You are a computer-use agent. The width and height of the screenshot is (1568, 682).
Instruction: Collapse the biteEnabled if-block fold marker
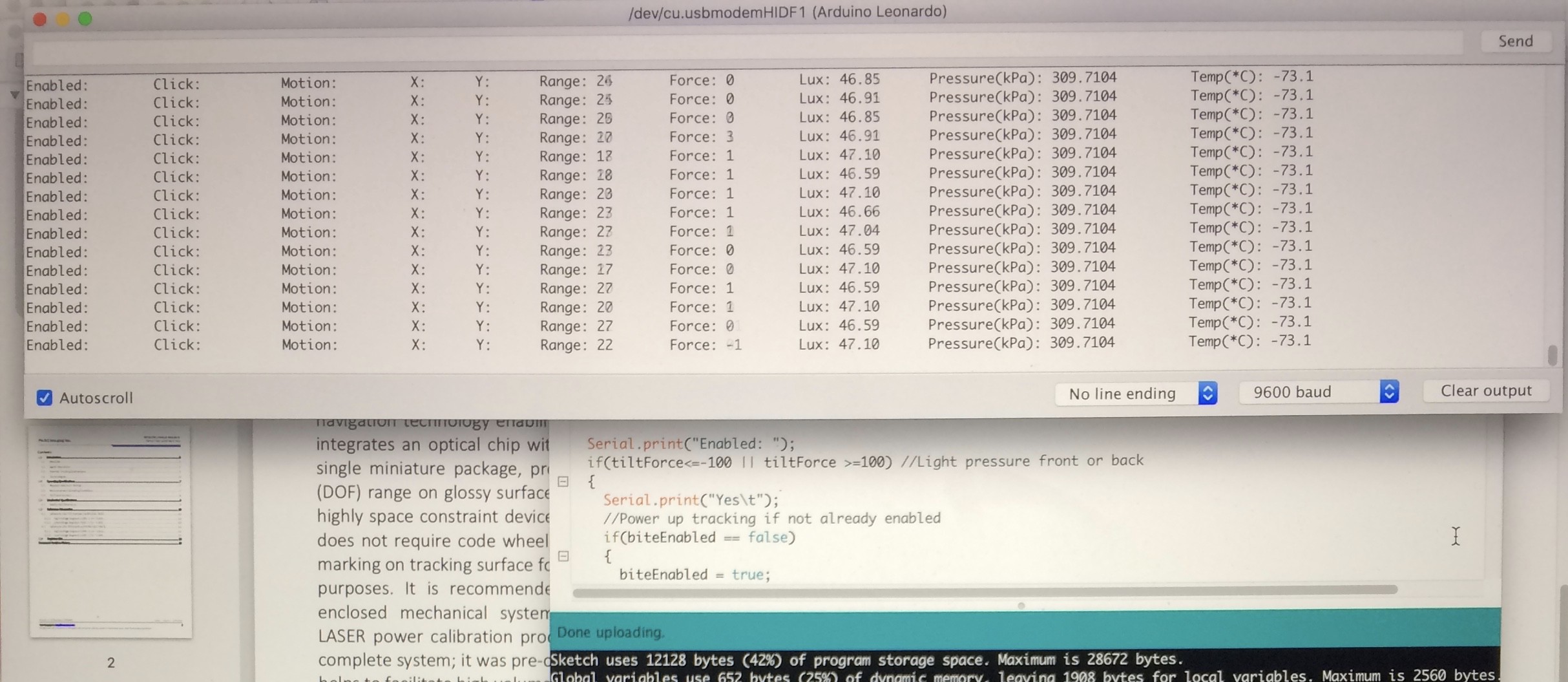pos(563,556)
